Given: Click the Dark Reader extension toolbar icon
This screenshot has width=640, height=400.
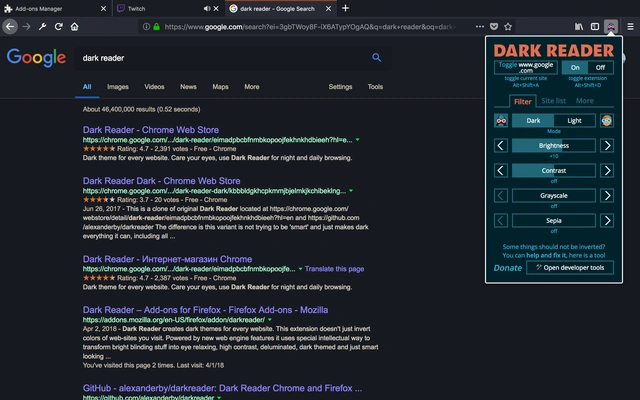Looking at the screenshot, I should point(611,27).
